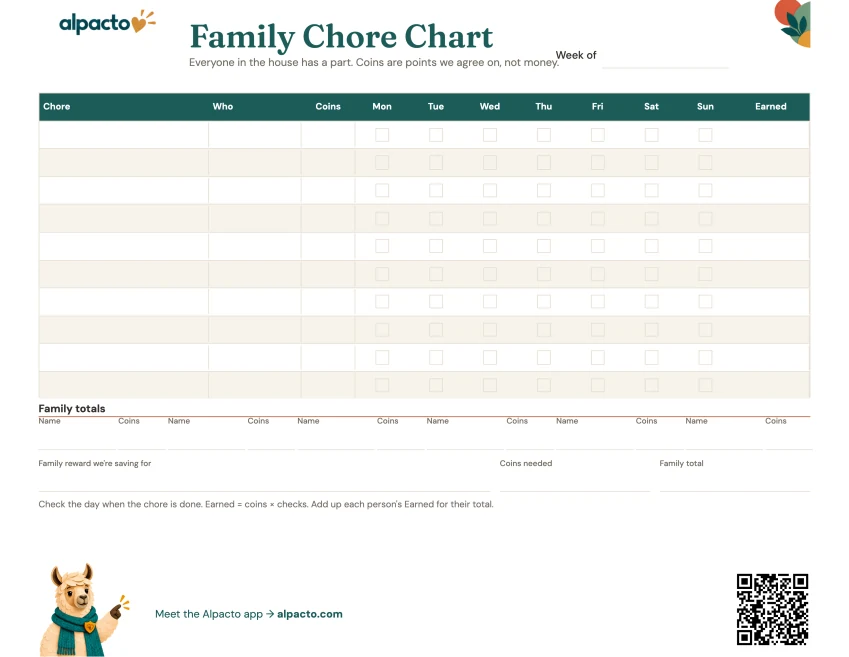This screenshot has height=657, width=849.
Task: Click the 'Coins' table column header
Action: (x=328, y=106)
